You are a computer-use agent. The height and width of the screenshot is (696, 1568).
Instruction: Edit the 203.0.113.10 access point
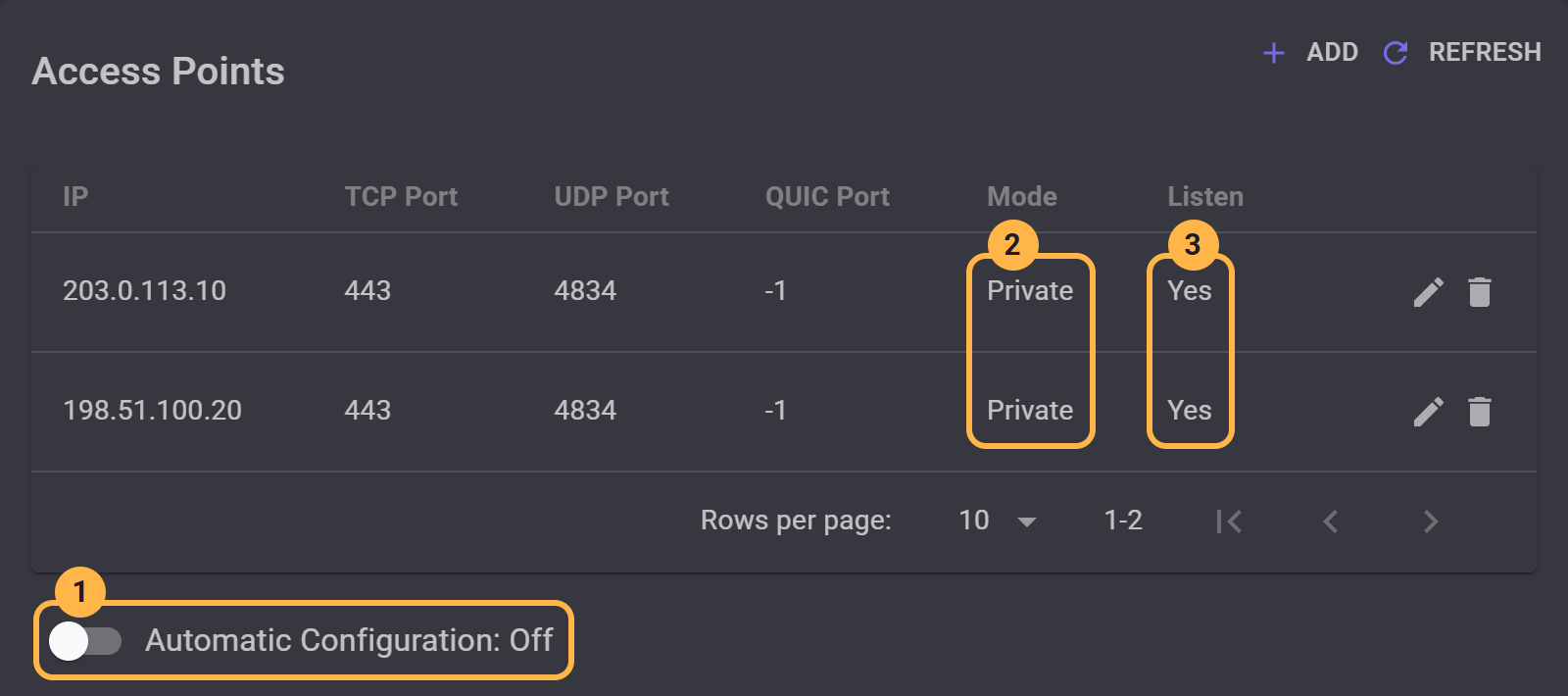click(1429, 292)
